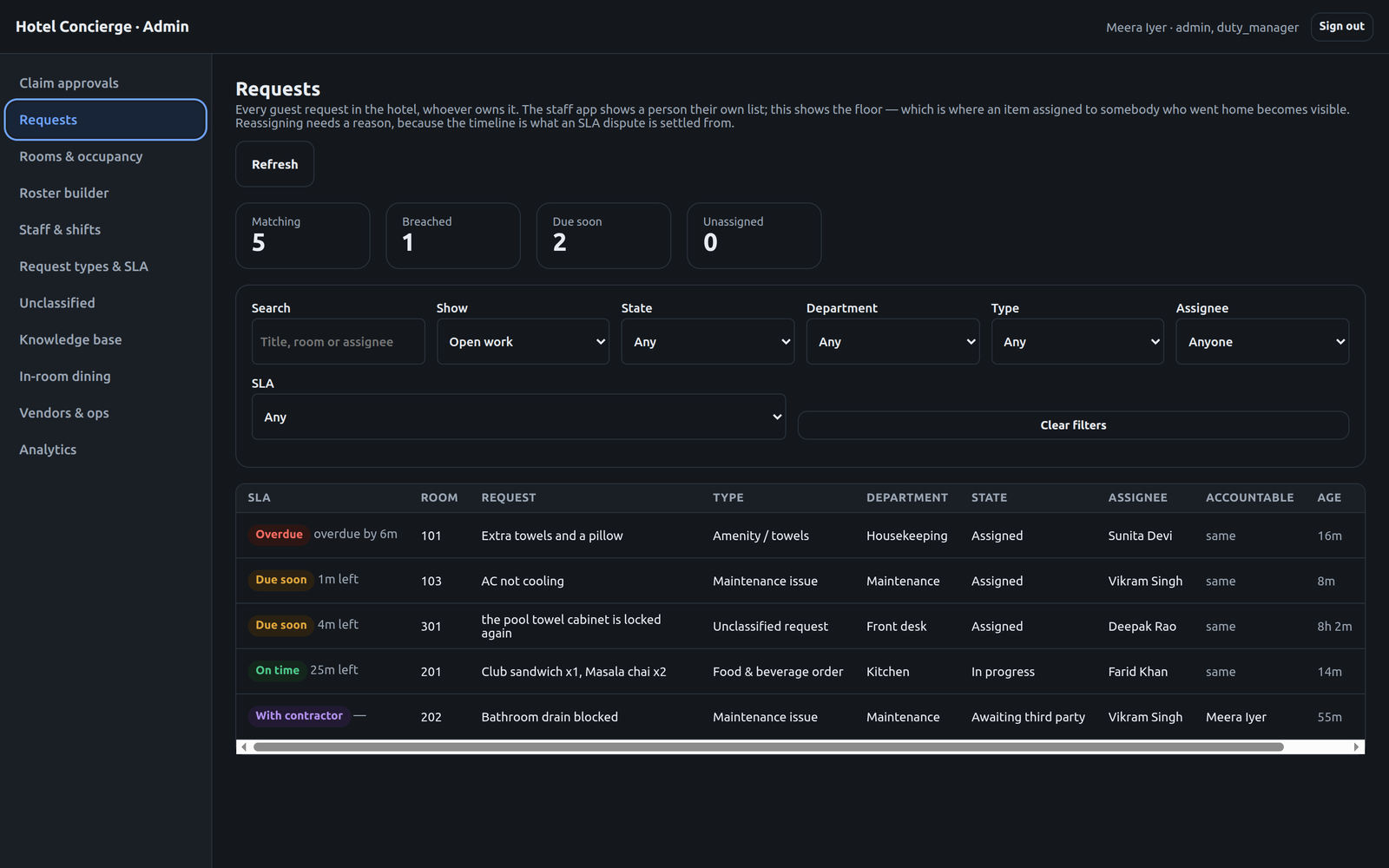Click the horizontal scrollbar right arrow
Screen dimensions: 1389x868
coord(1357,747)
